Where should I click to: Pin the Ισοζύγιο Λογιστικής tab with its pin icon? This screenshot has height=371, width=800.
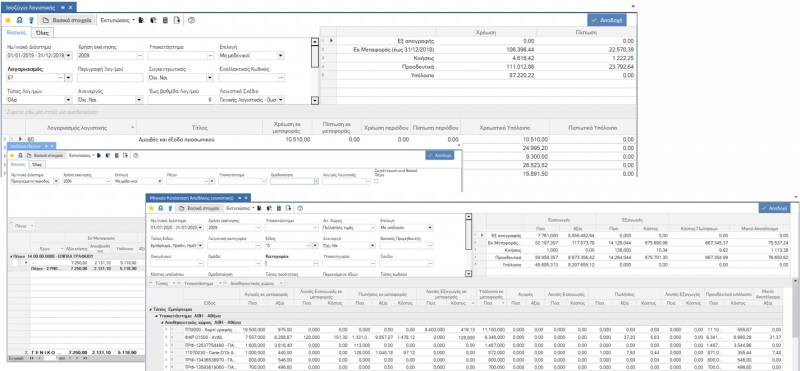tap(62, 8)
